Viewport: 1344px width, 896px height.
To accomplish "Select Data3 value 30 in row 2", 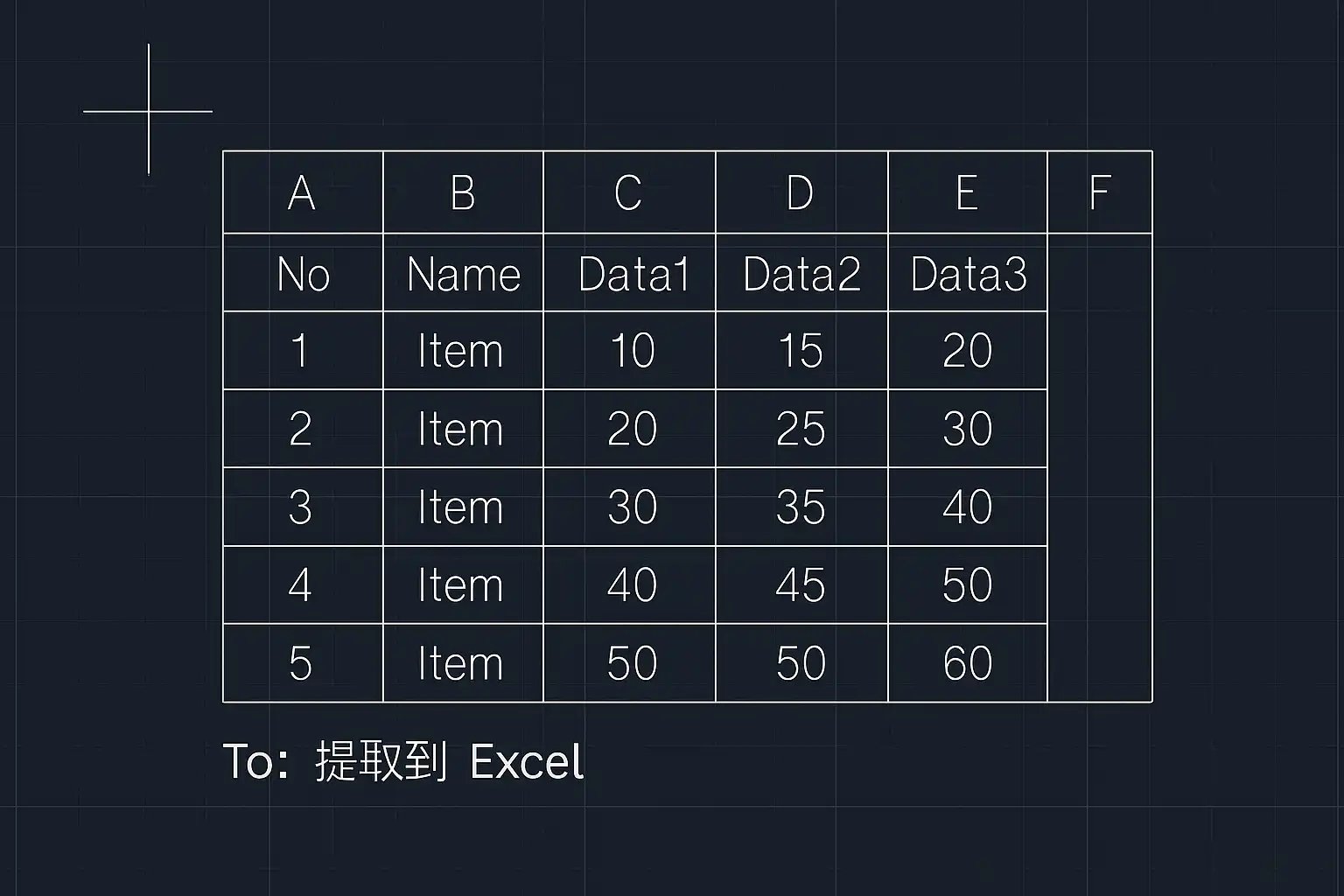I will click(x=968, y=429).
